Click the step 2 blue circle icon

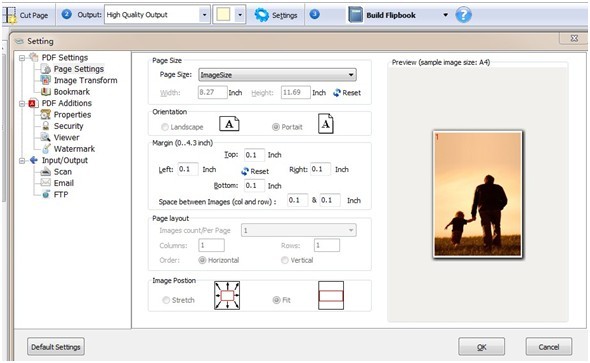67,15
